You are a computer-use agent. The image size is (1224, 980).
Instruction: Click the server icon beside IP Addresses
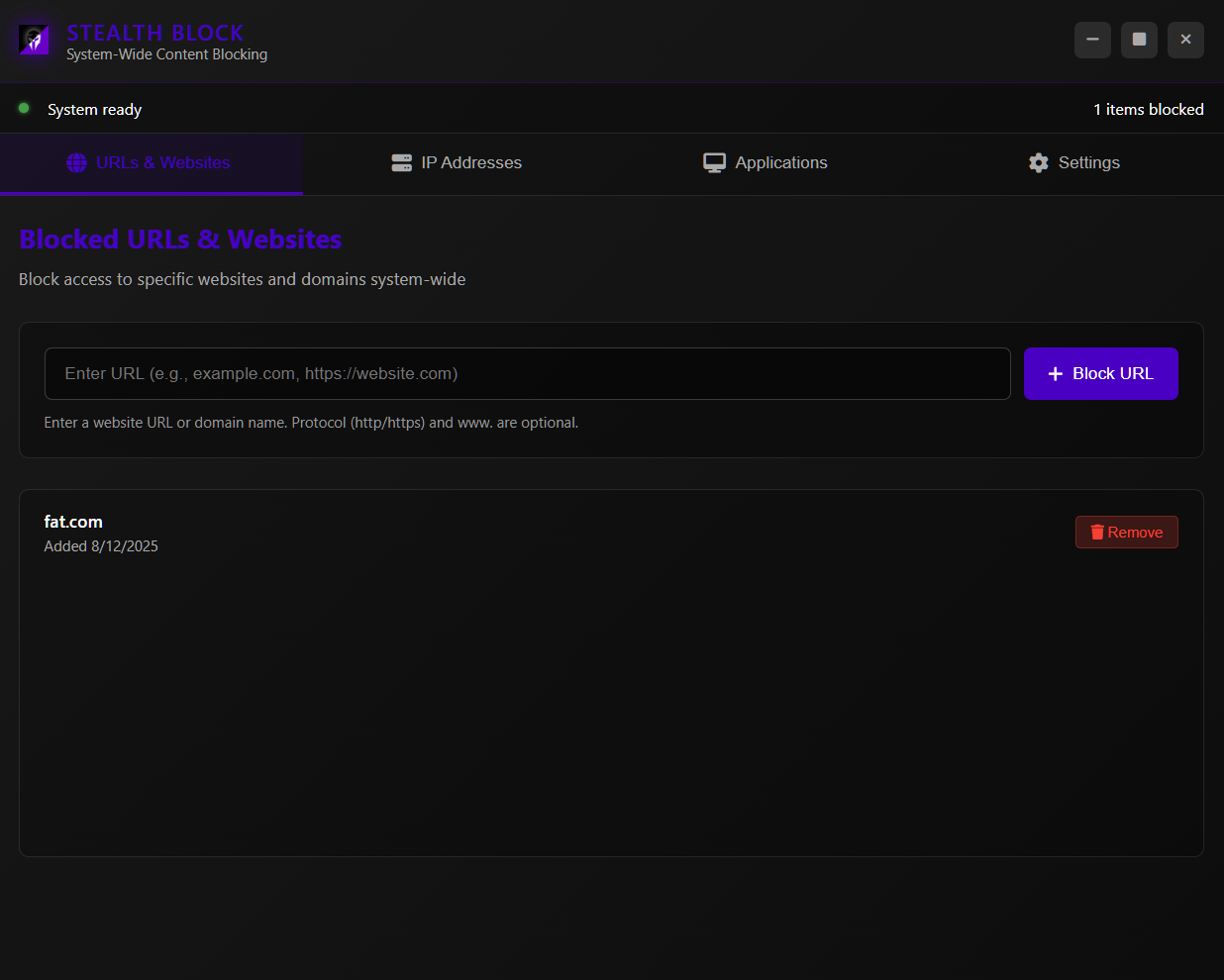point(401,163)
